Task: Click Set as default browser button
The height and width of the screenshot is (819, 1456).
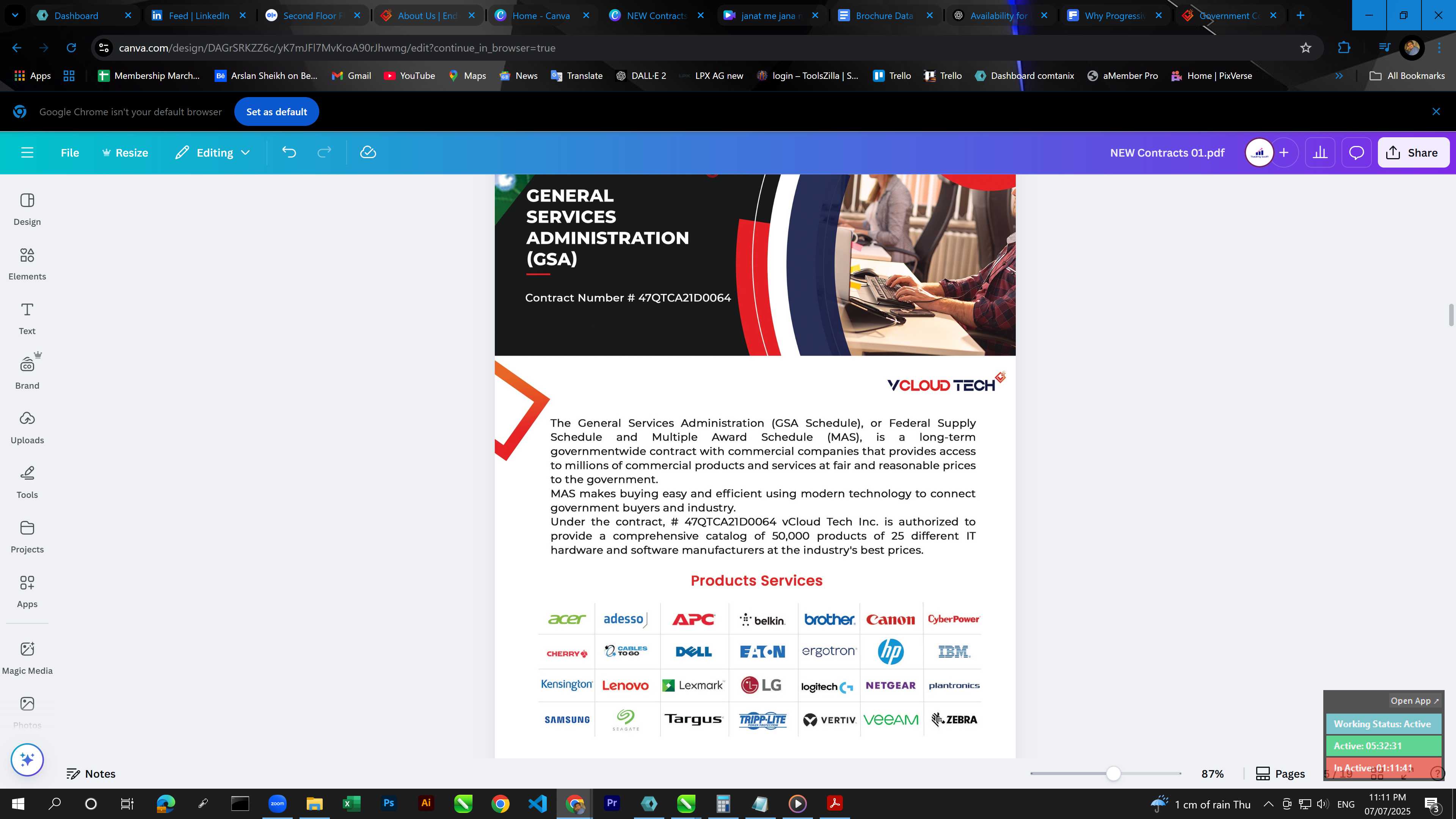Action: click(276, 112)
